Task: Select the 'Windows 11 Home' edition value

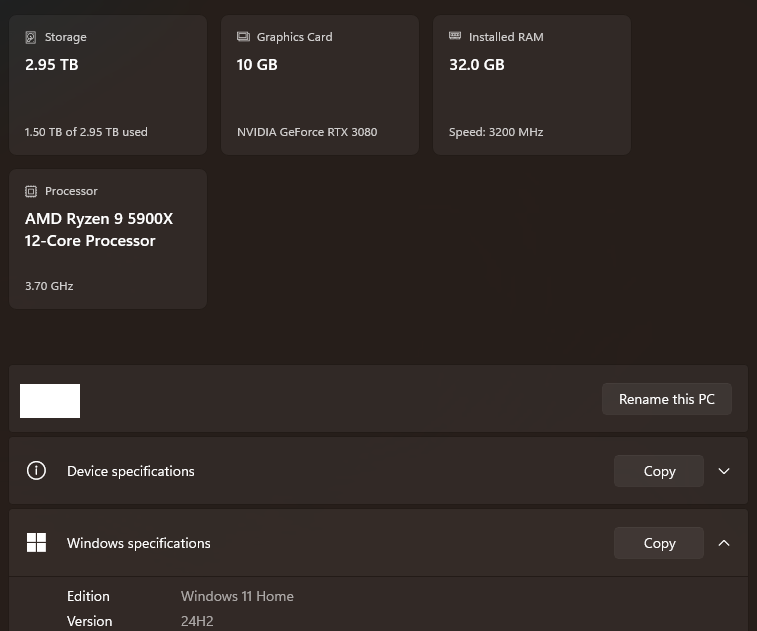Action: (237, 596)
